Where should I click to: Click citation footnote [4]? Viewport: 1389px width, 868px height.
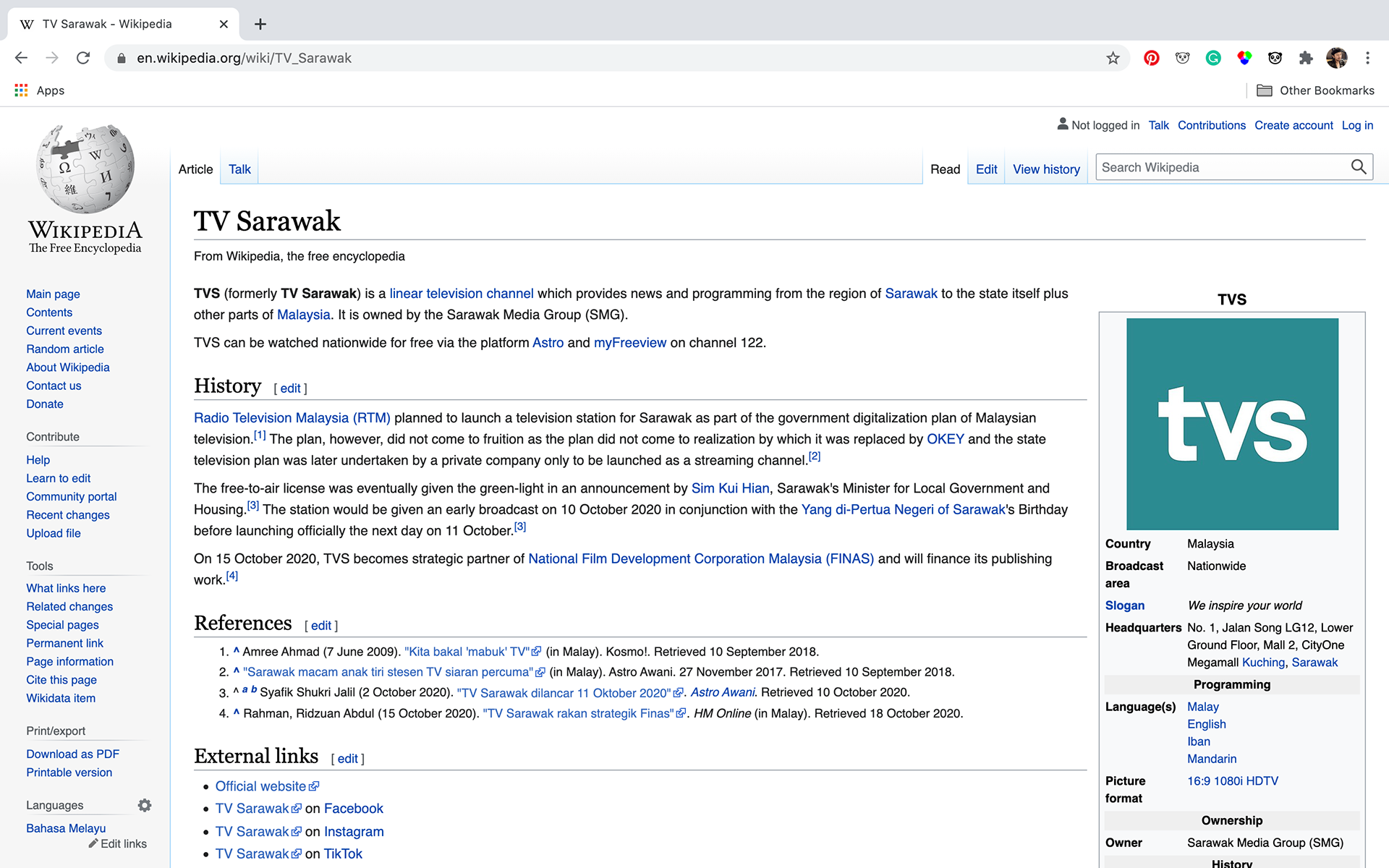231,576
